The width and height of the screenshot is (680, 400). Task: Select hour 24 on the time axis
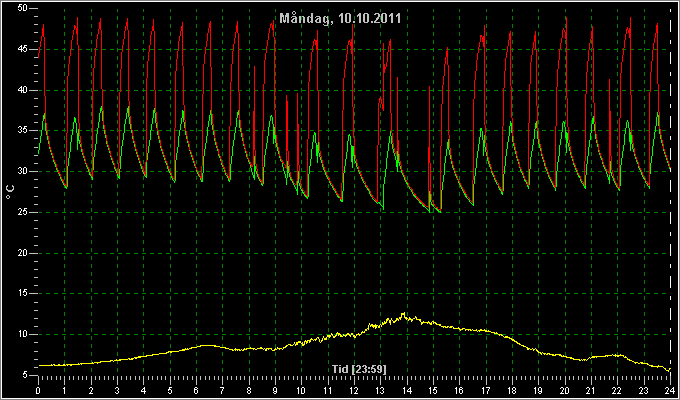[670, 390]
